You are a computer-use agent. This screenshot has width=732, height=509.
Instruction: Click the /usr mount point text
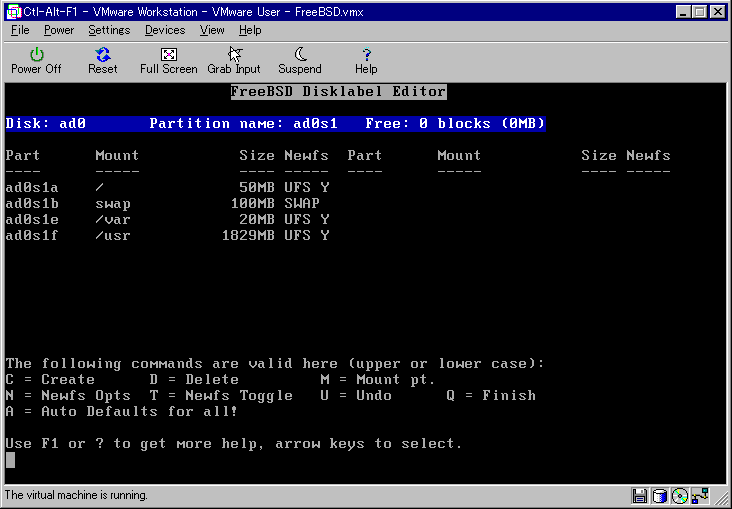pos(113,235)
